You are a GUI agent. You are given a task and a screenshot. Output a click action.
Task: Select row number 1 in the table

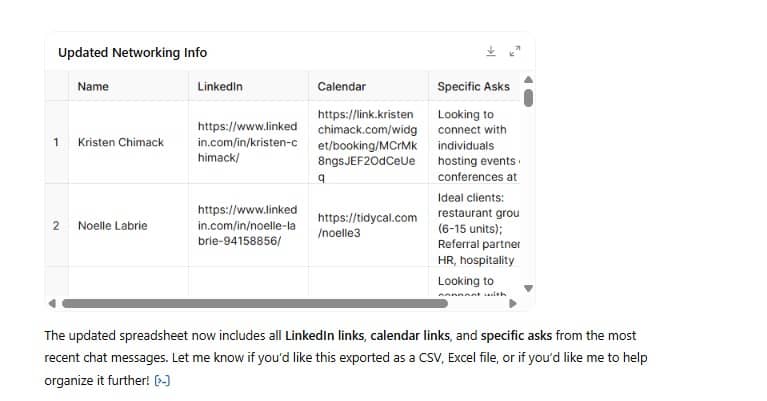click(x=56, y=142)
